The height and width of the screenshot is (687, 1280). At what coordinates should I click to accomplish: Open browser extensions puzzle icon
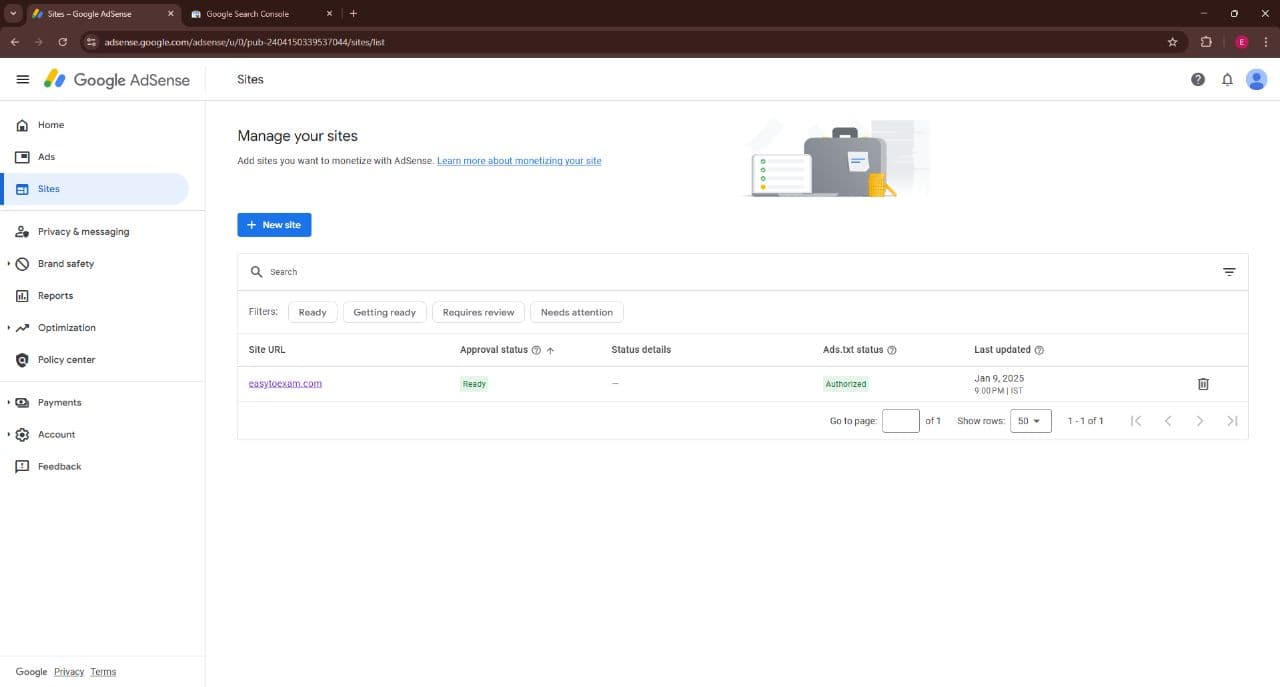point(1206,42)
